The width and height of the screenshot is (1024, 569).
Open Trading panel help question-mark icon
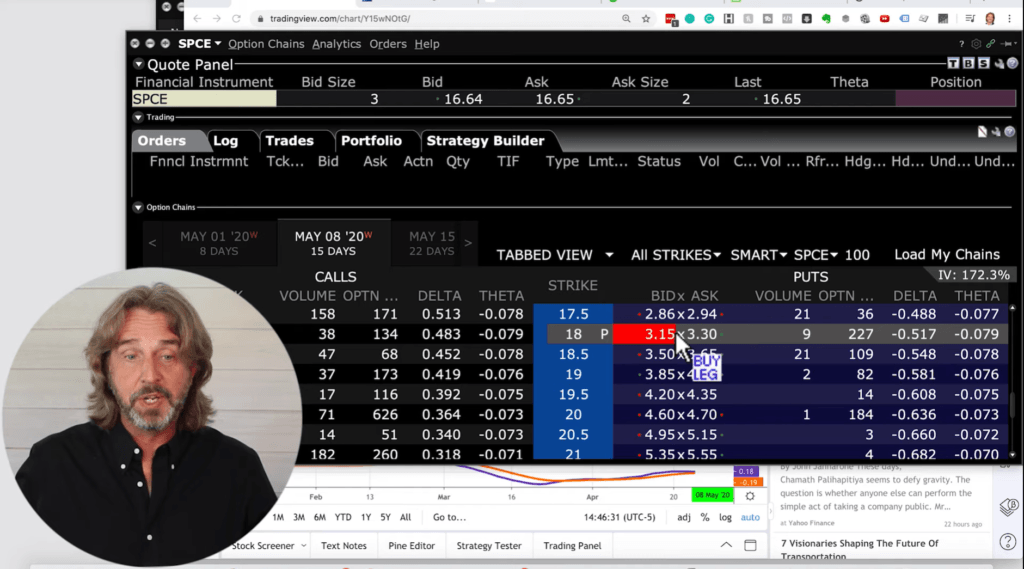point(1010,132)
